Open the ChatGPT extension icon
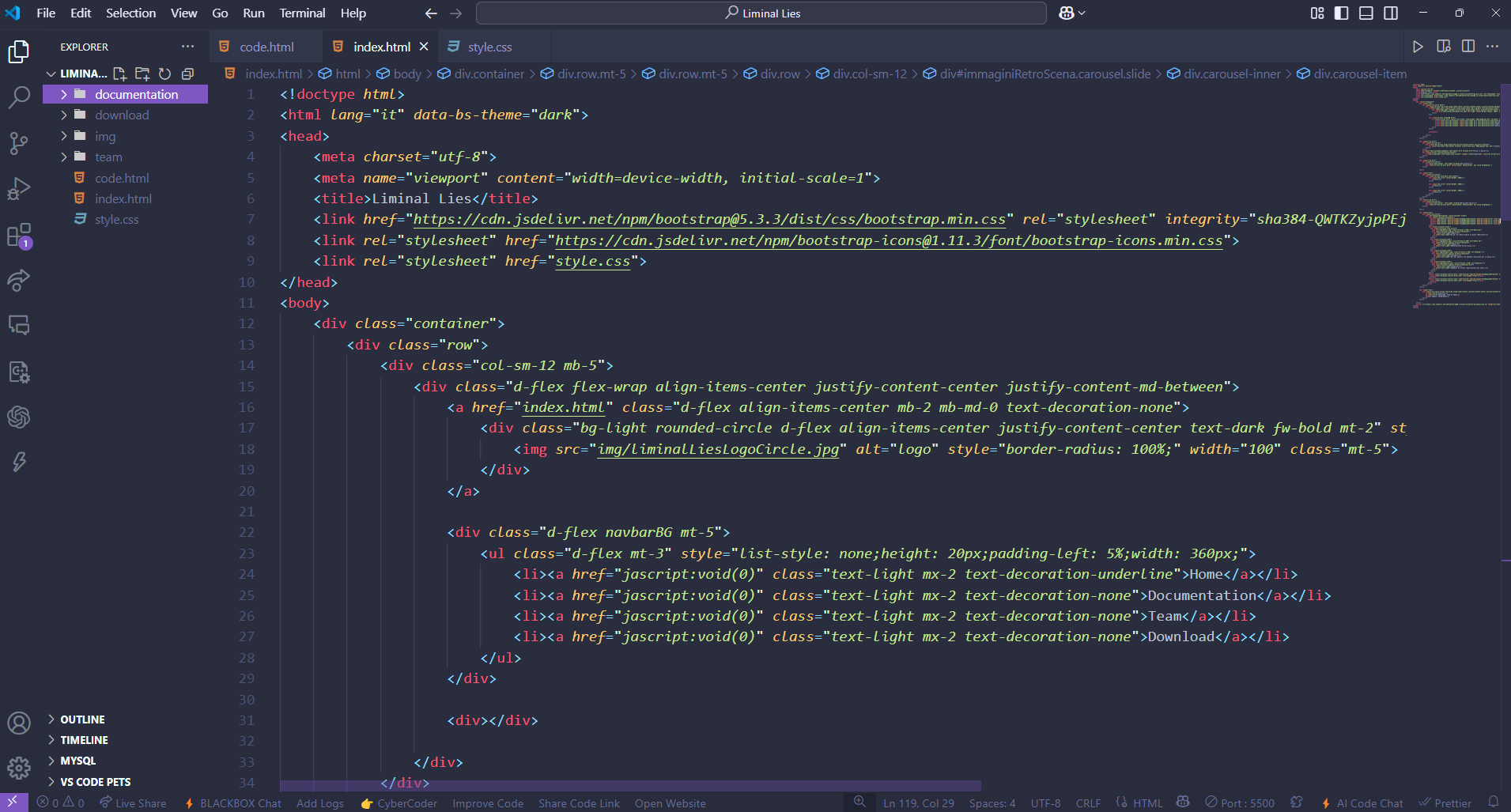This screenshot has height=812, width=1511. [x=19, y=417]
